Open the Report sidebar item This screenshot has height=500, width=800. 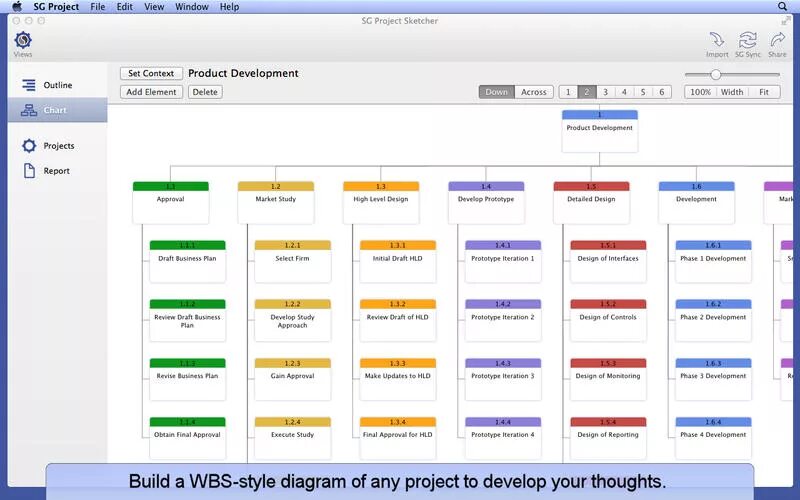pyautogui.click(x=57, y=171)
